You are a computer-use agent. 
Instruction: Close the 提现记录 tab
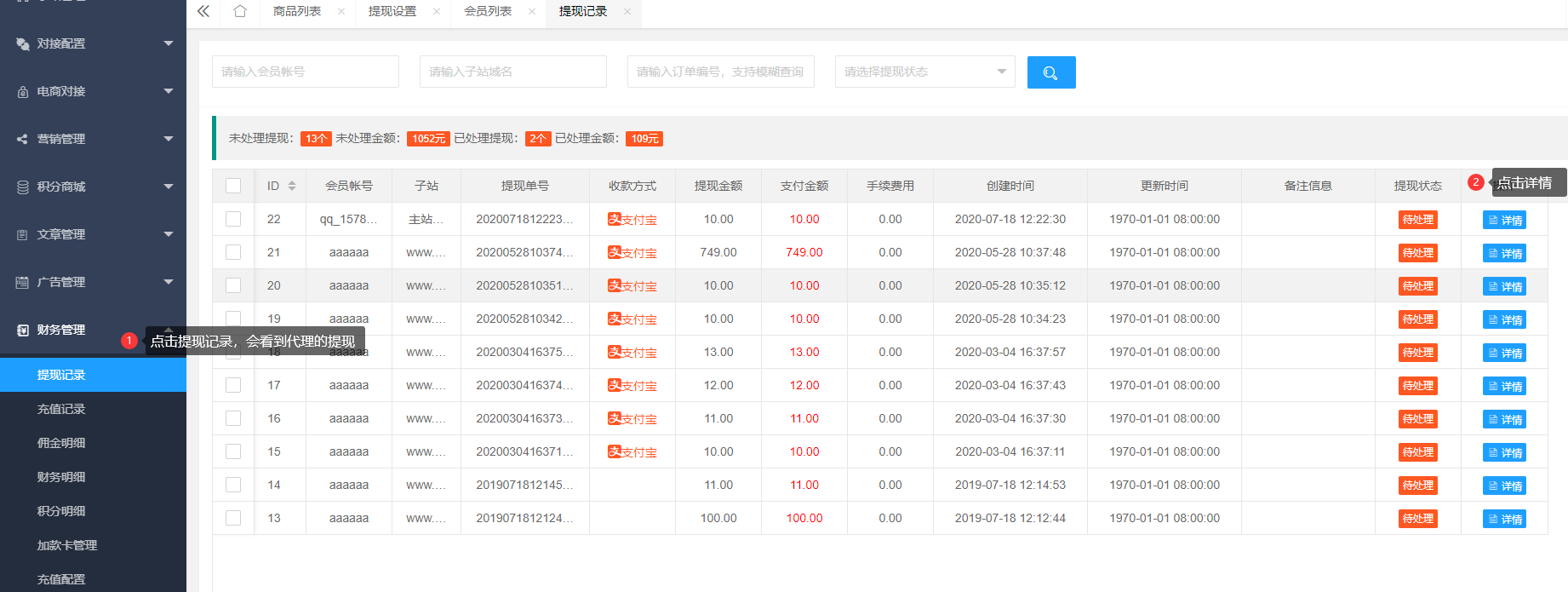[627, 11]
